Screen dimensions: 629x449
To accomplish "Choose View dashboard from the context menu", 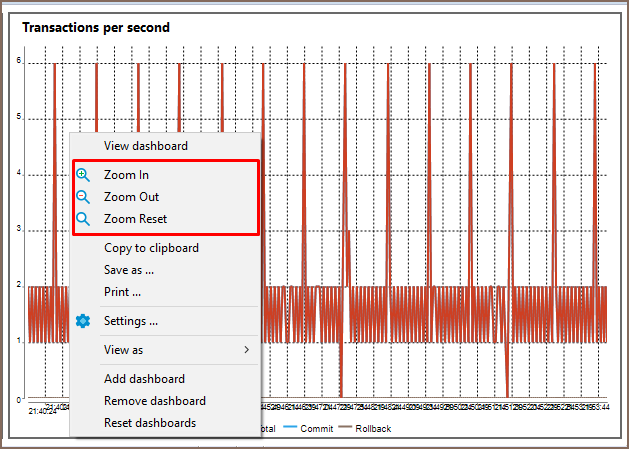I will click(145, 146).
